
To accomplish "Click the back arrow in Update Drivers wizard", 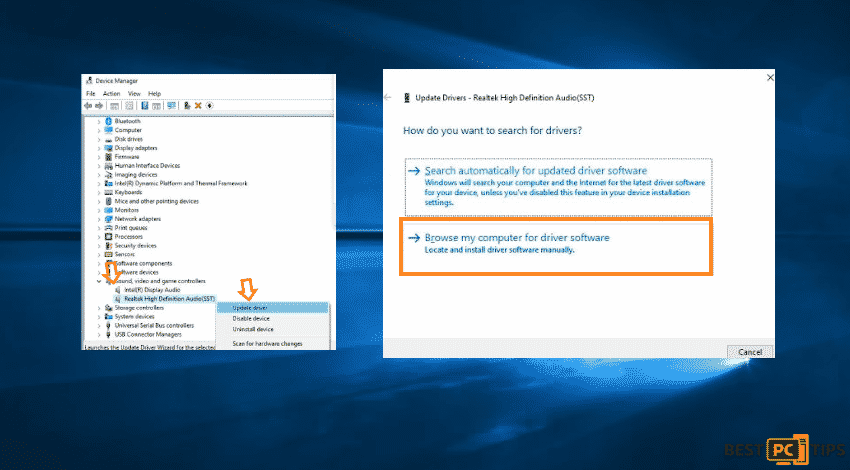I will click(388, 98).
